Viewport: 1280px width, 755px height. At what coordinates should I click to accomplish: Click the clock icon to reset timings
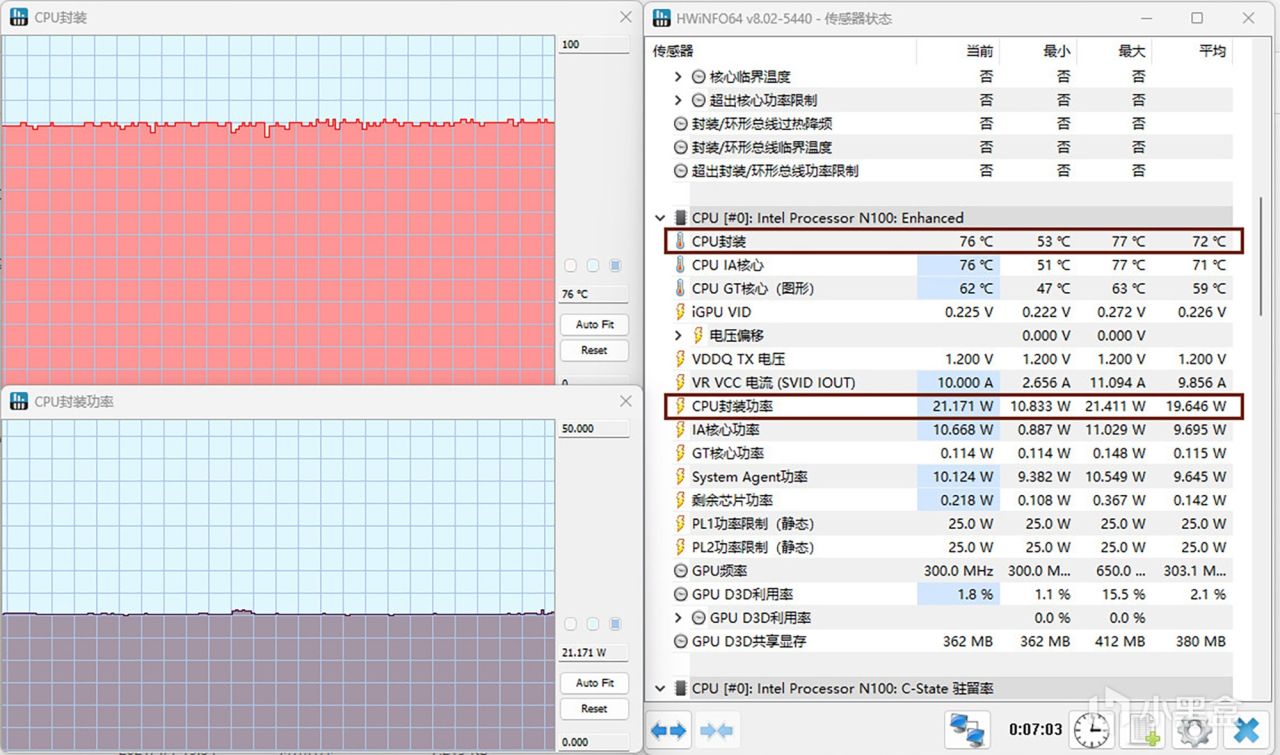[1090, 730]
